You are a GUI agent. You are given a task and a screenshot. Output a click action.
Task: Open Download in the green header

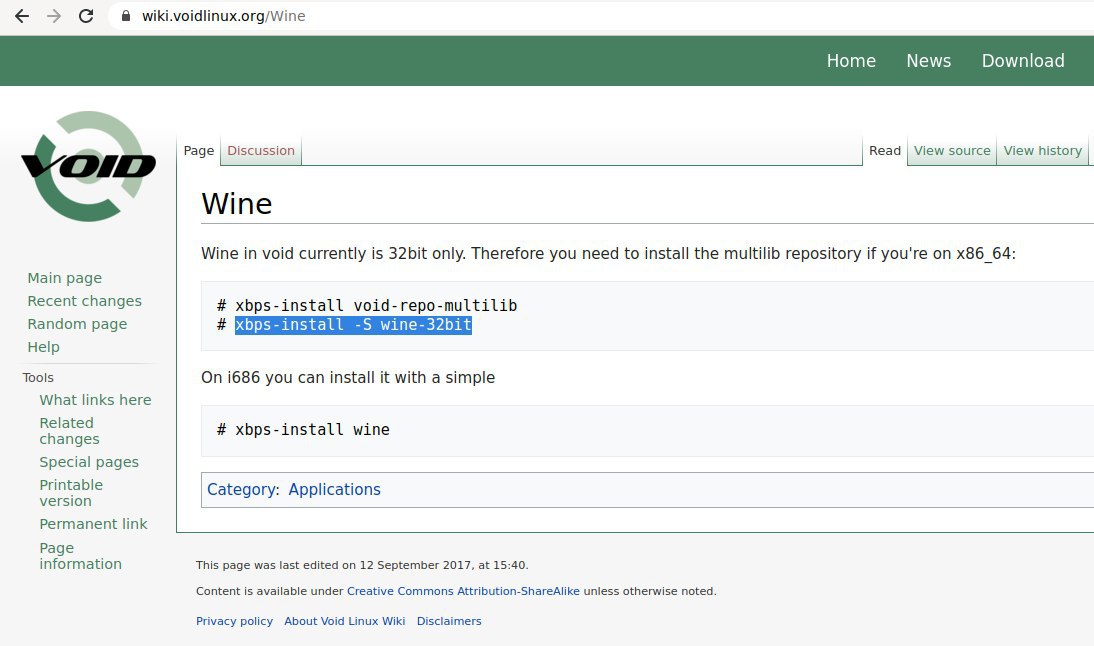1023,61
